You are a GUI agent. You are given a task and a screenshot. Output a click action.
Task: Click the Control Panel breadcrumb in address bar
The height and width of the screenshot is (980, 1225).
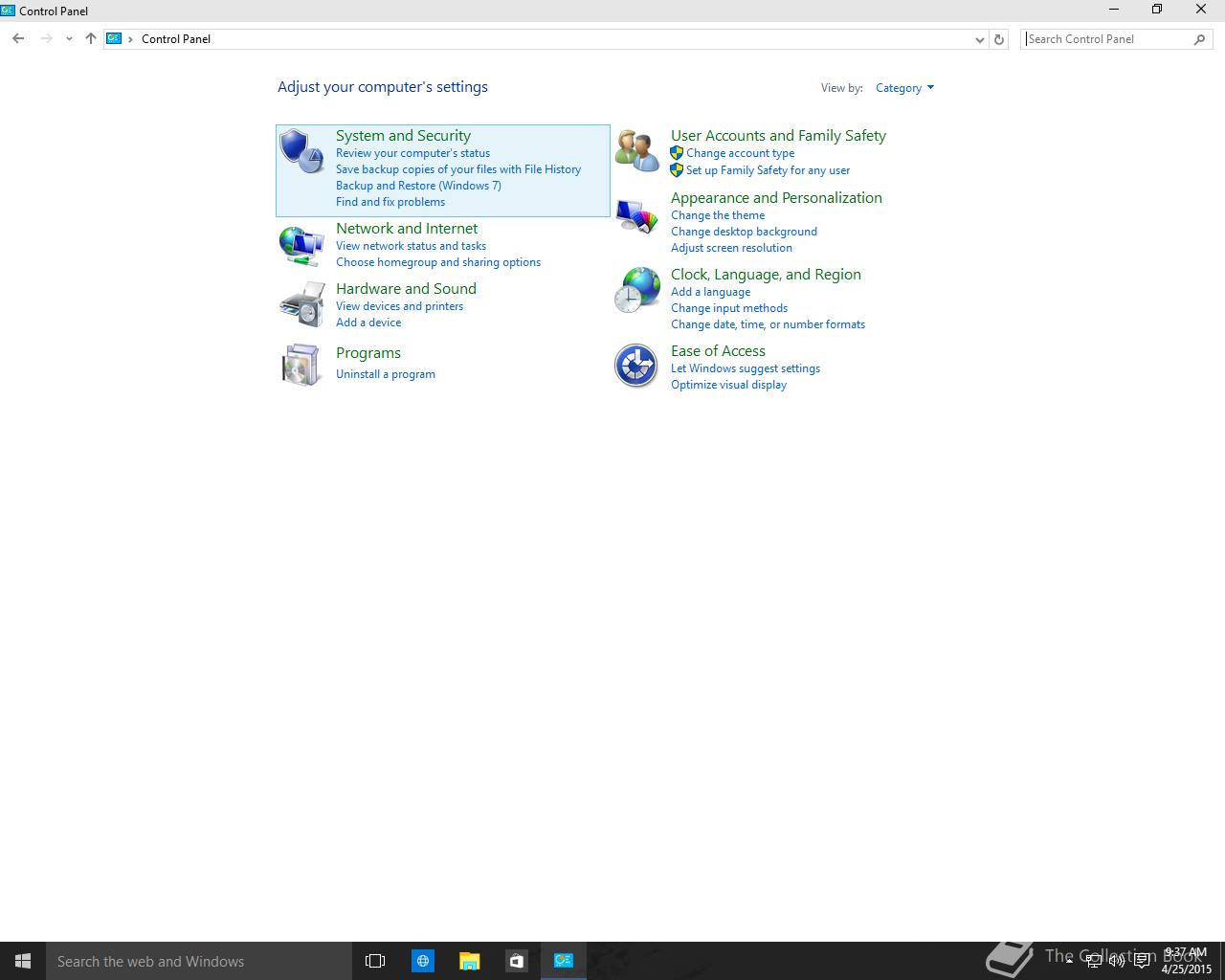tap(176, 39)
